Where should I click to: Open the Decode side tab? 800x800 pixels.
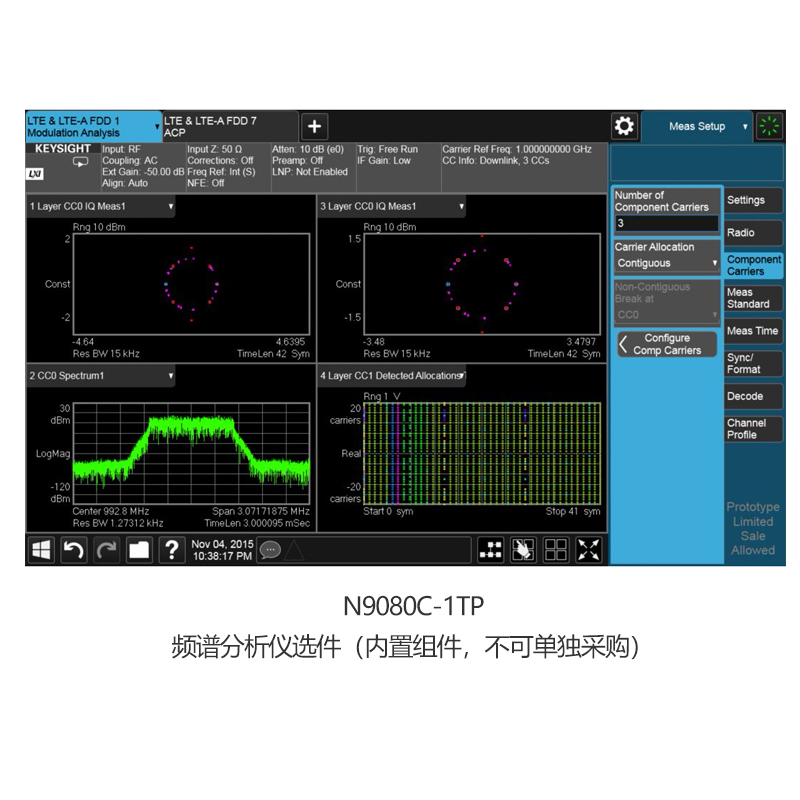pos(753,396)
